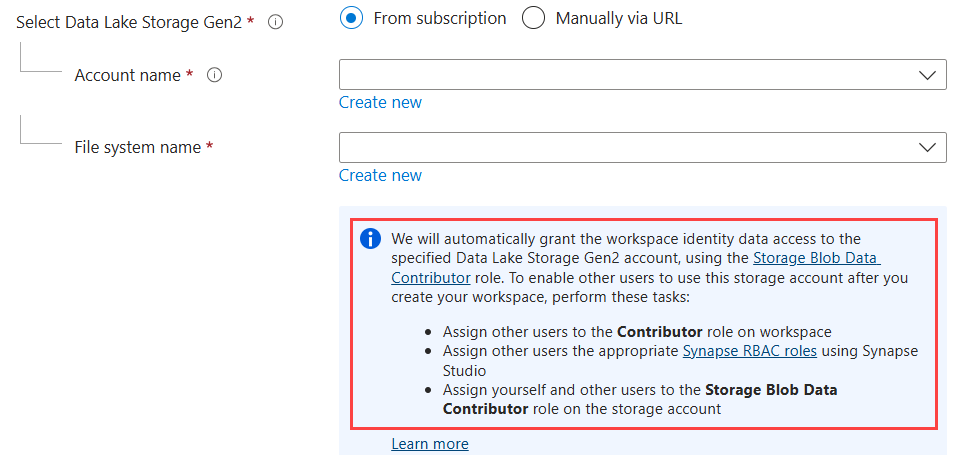The image size is (959, 455).
Task: Click Create new under File system name
Action: pos(380,175)
